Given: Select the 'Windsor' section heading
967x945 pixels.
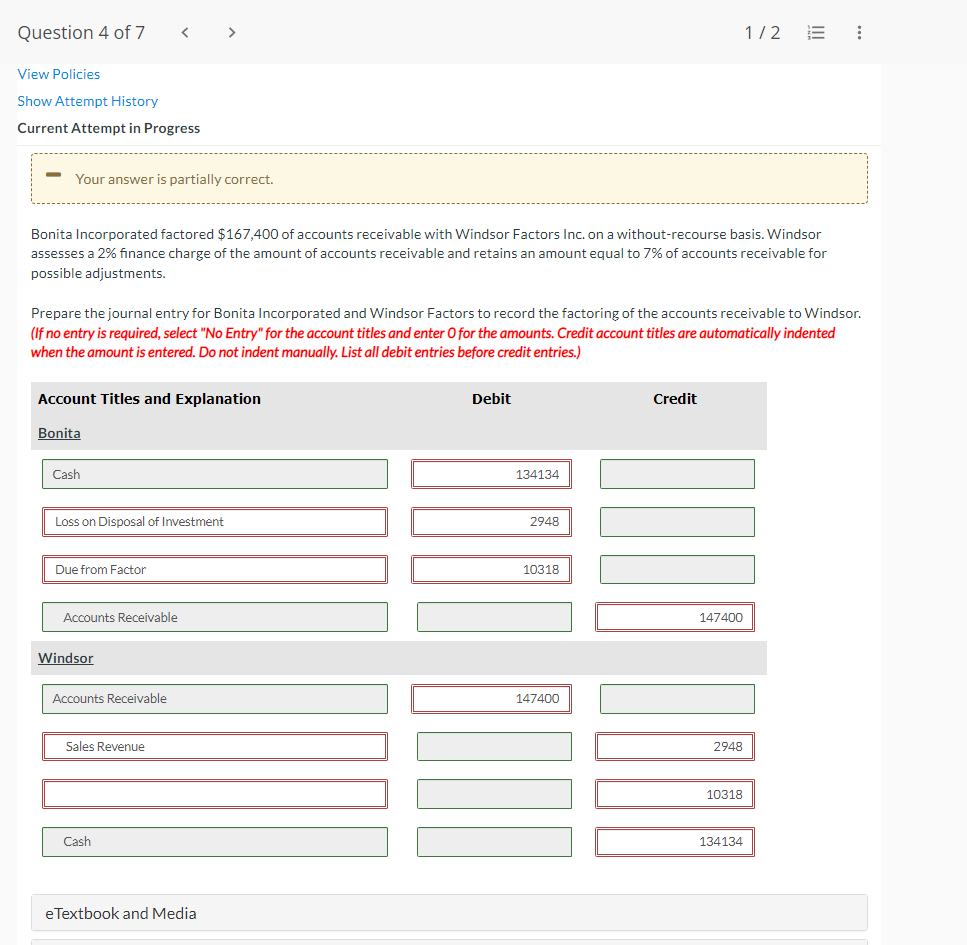Looking at the screenshot, I should click(65, 658).
